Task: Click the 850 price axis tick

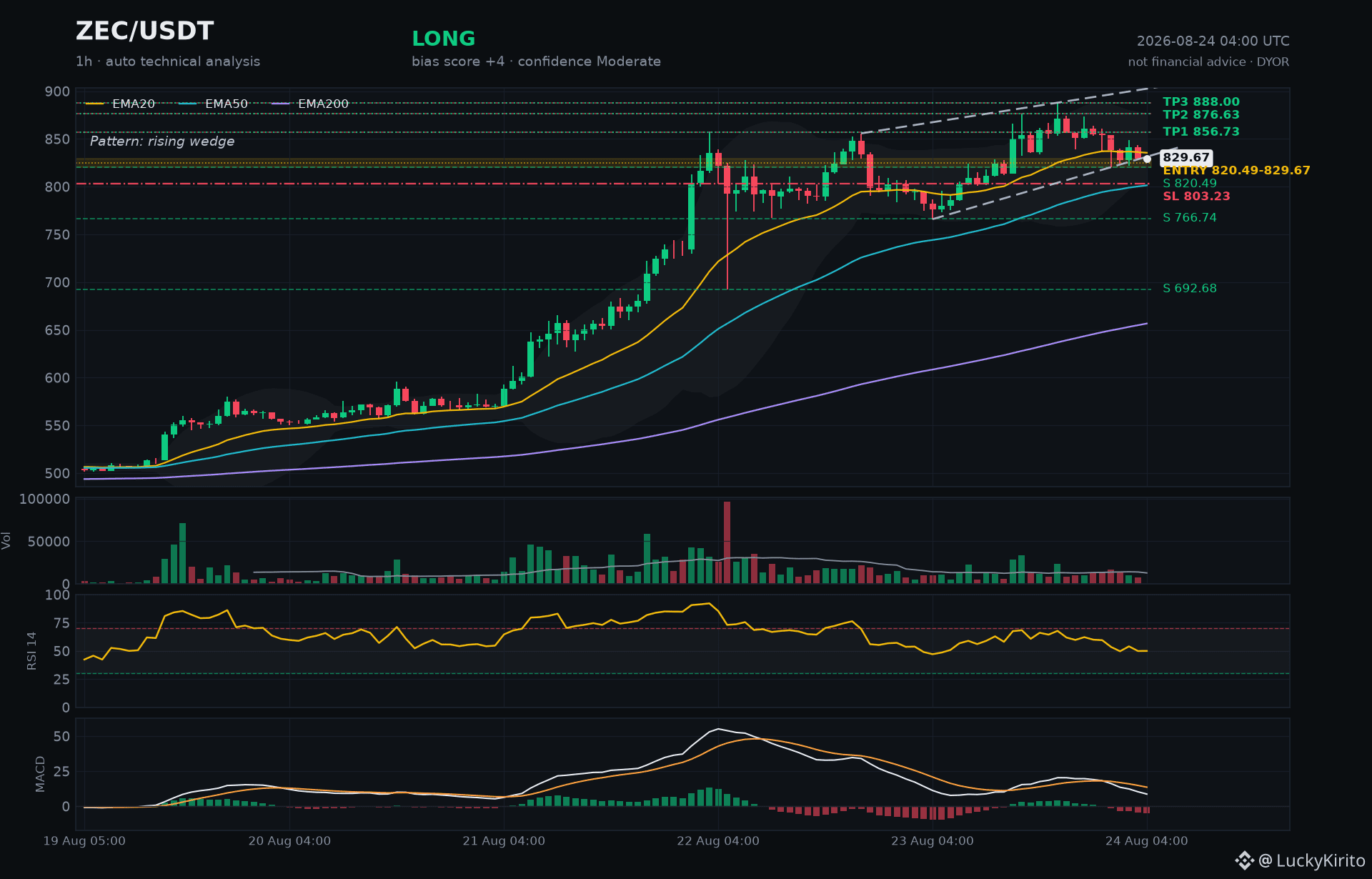Action: [x=57, y=139]
